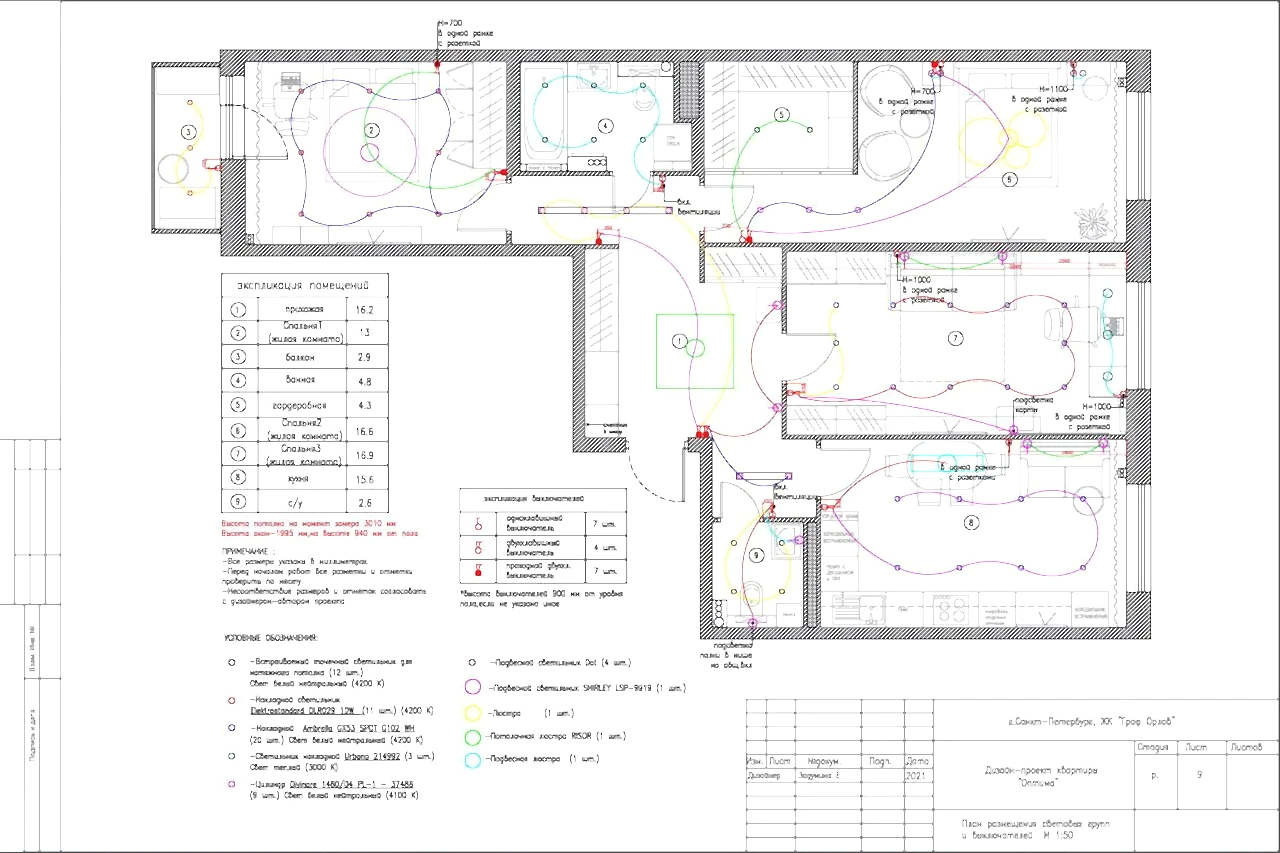Image resolution: width=1280 pixels, height=853 pixels.
Task: Click double-key switch symbol in switch legend table
Action: click(478, 547)
